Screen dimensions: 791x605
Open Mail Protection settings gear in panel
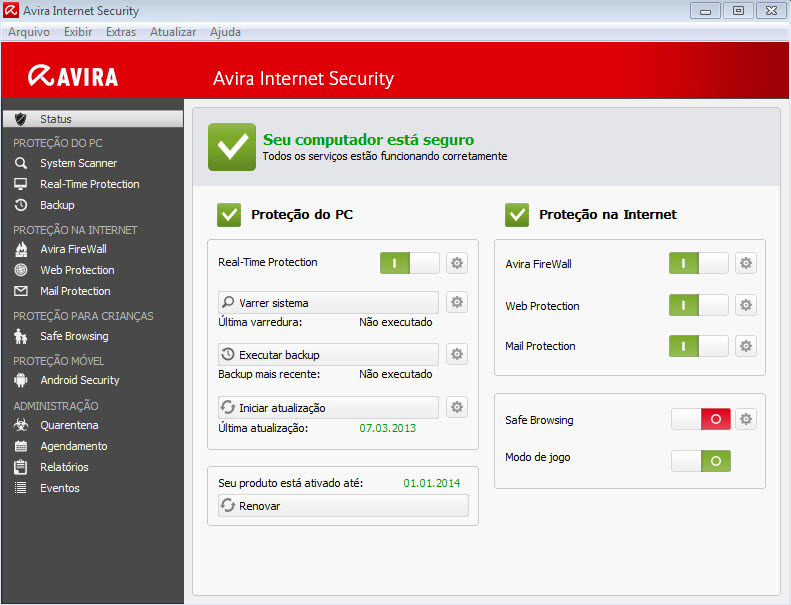(x=746, y=346)
